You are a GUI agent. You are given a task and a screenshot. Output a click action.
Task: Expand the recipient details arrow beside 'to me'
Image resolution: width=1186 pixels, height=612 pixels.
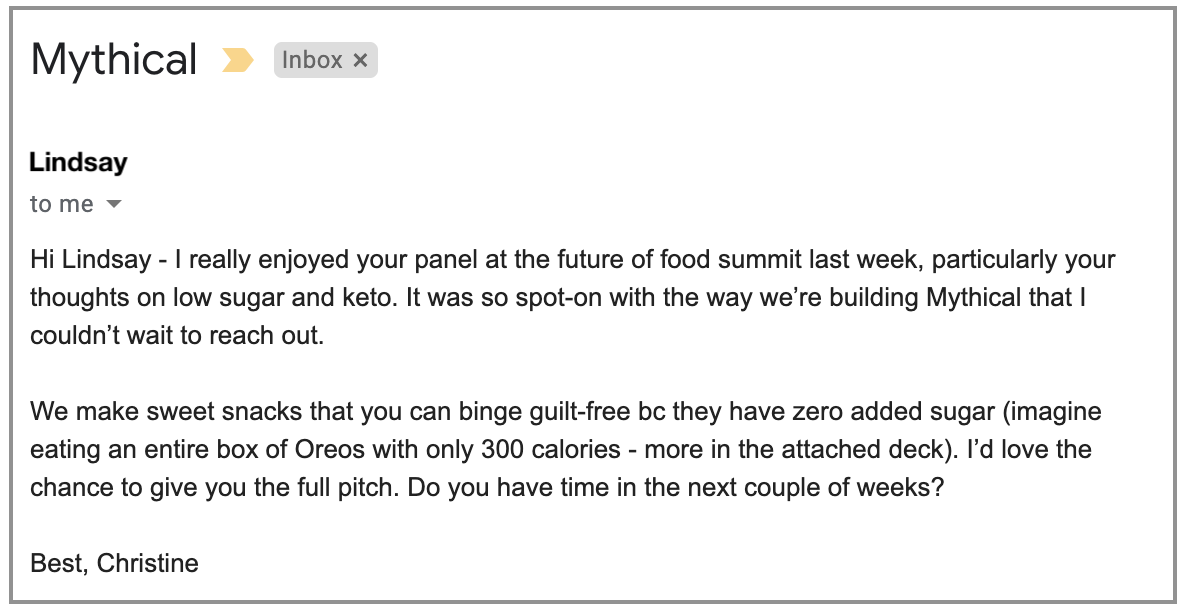(x=113, y=204)
